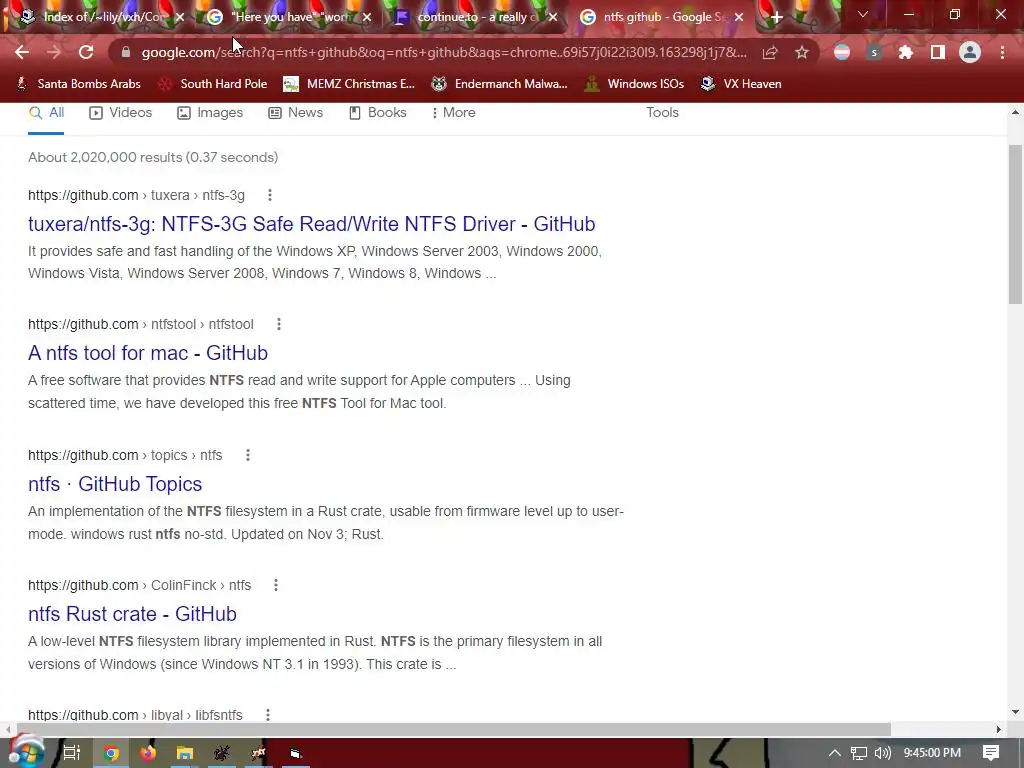Screen dimensions: 1024x768
Task: Launch Firefox from the taskbar
Action: [148, 753]
